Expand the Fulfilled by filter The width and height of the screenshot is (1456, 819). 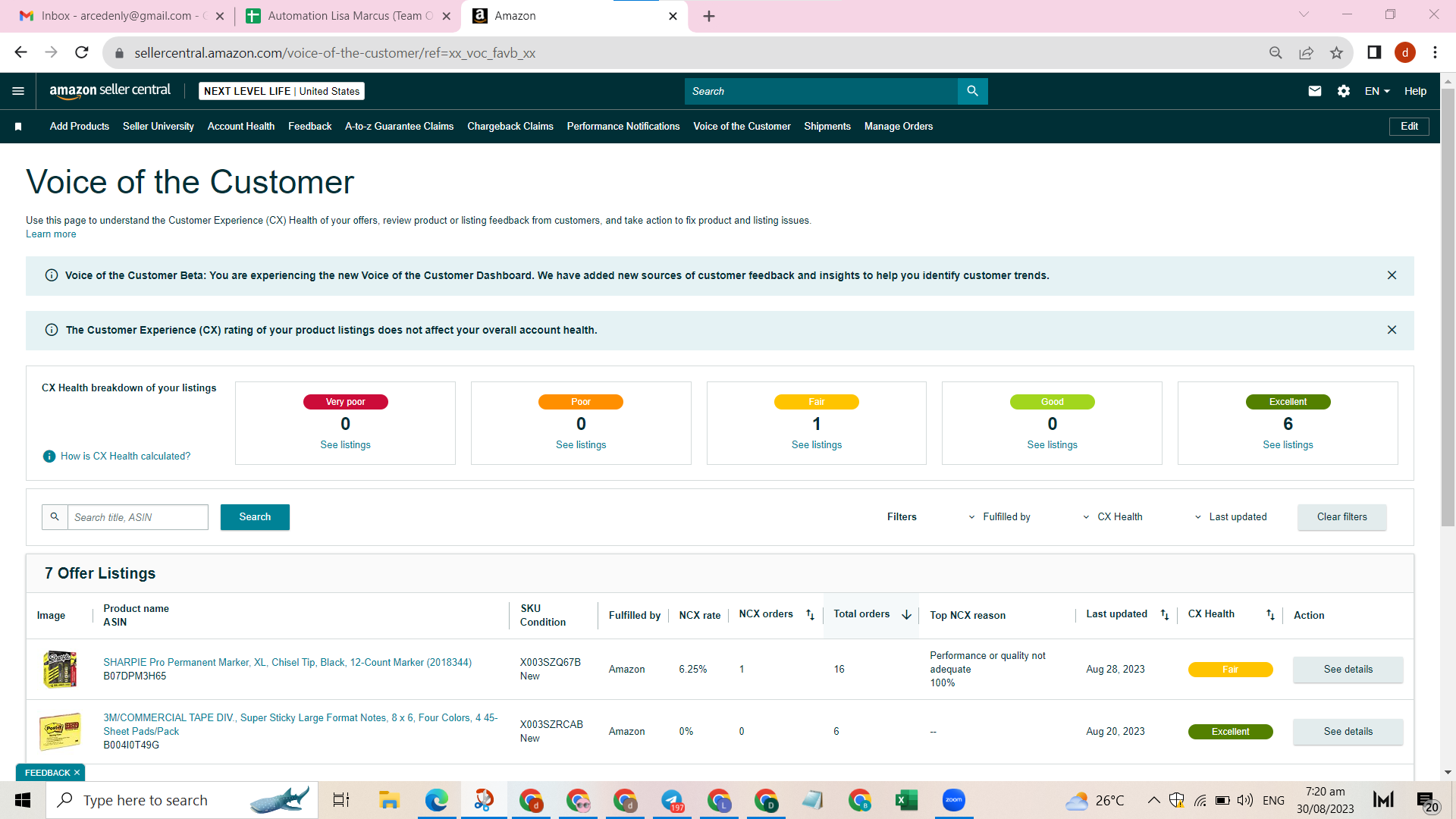click(999, 517)
